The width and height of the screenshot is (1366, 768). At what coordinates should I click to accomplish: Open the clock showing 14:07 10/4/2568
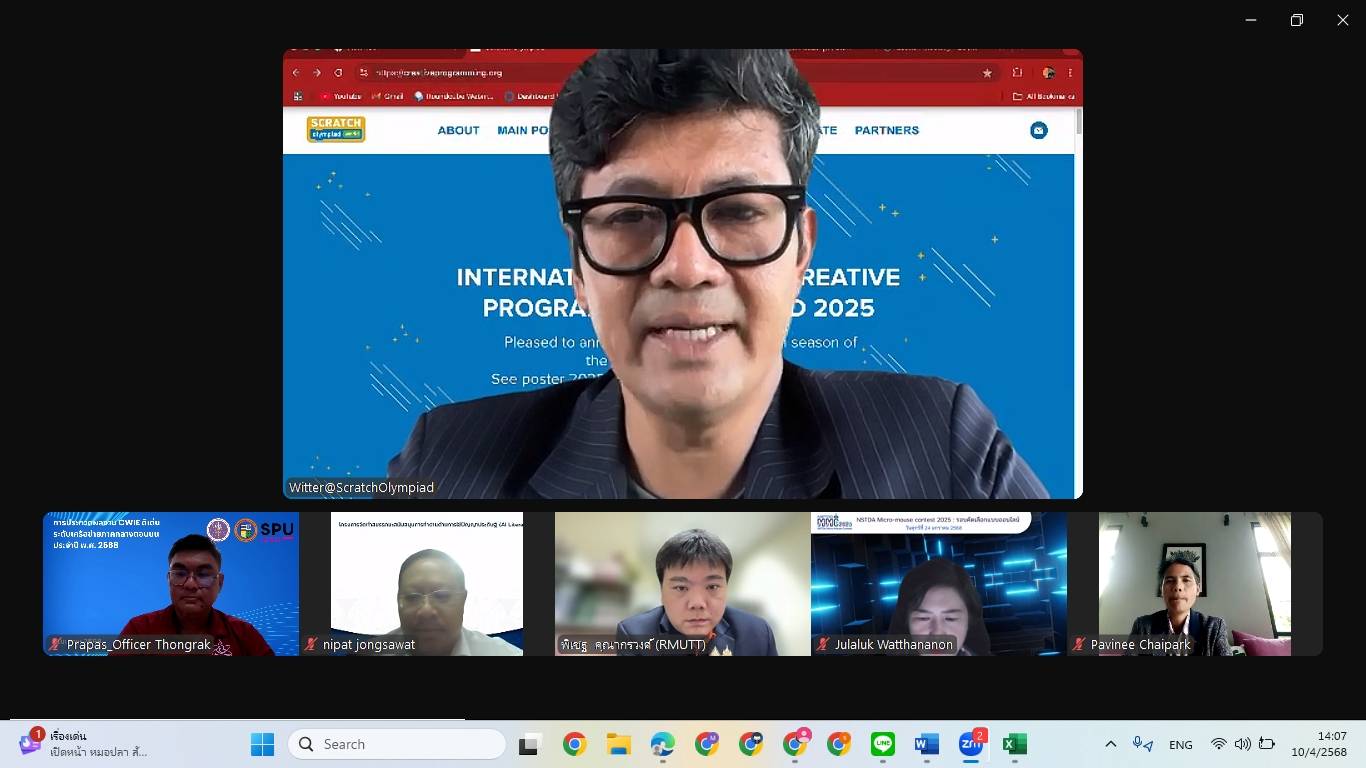(1319, 744)
